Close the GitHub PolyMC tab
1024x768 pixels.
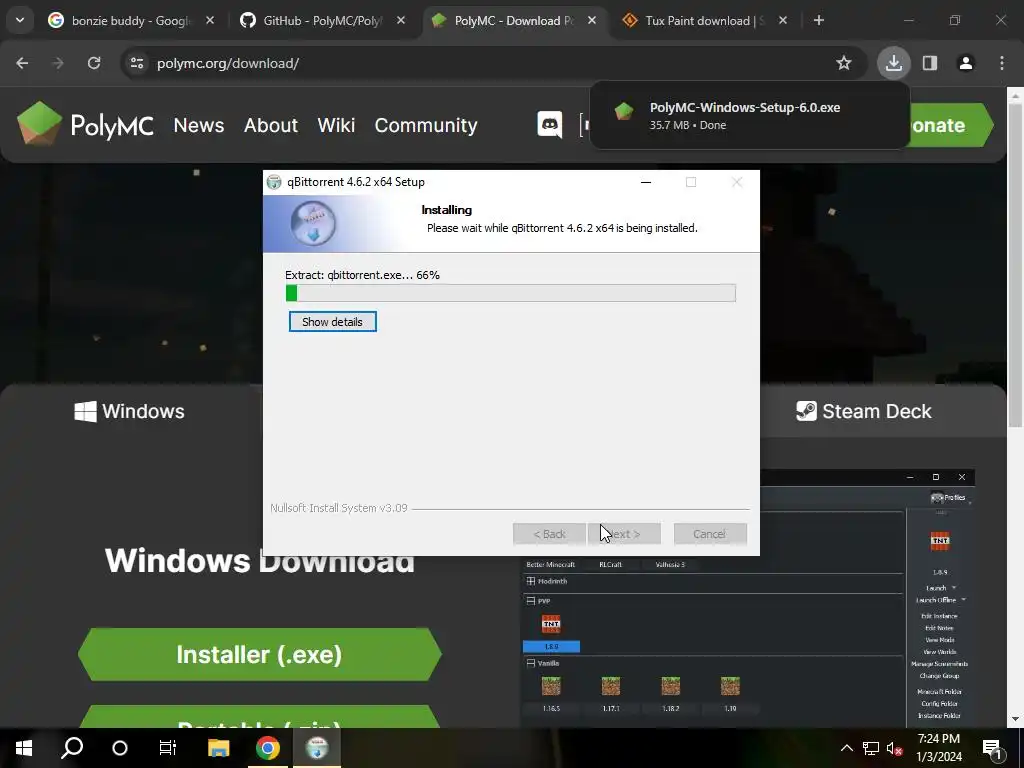point(401,20)
